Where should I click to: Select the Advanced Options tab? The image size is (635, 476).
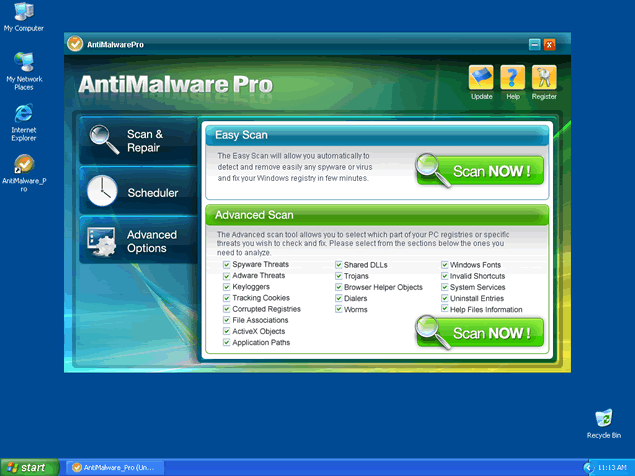click(x=138, y=241)
